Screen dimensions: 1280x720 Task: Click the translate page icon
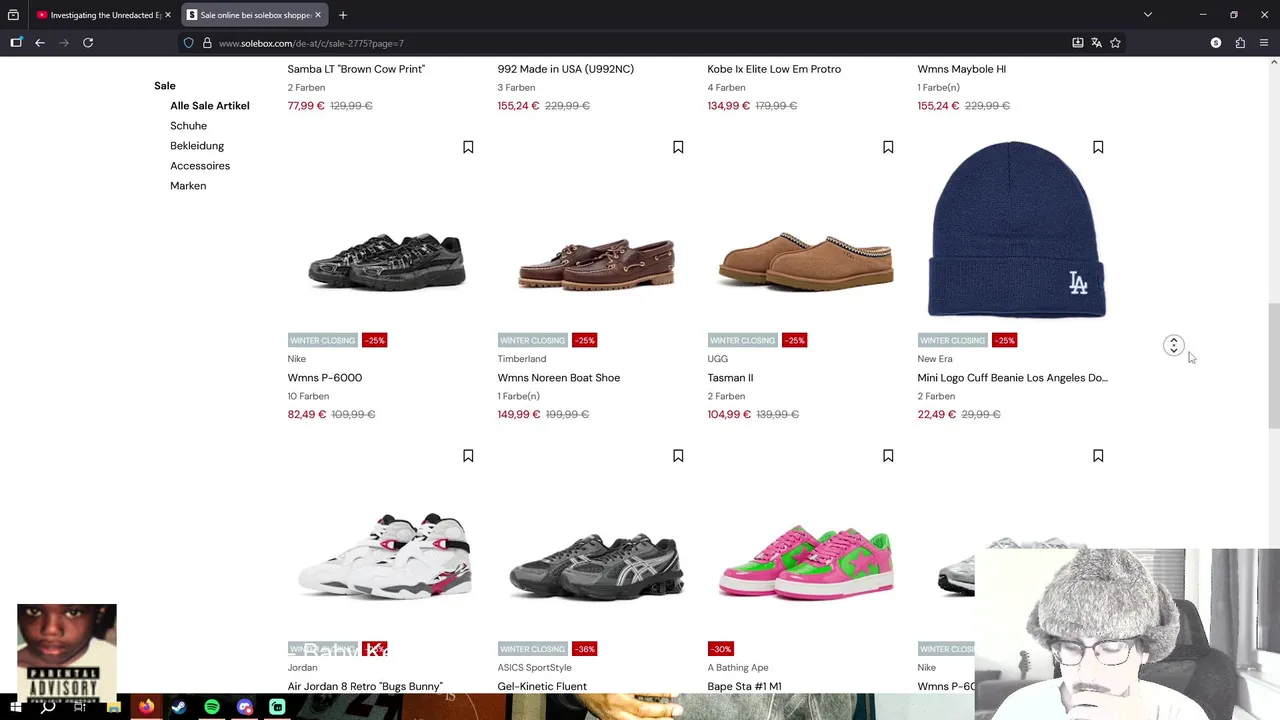(1096, 43)
